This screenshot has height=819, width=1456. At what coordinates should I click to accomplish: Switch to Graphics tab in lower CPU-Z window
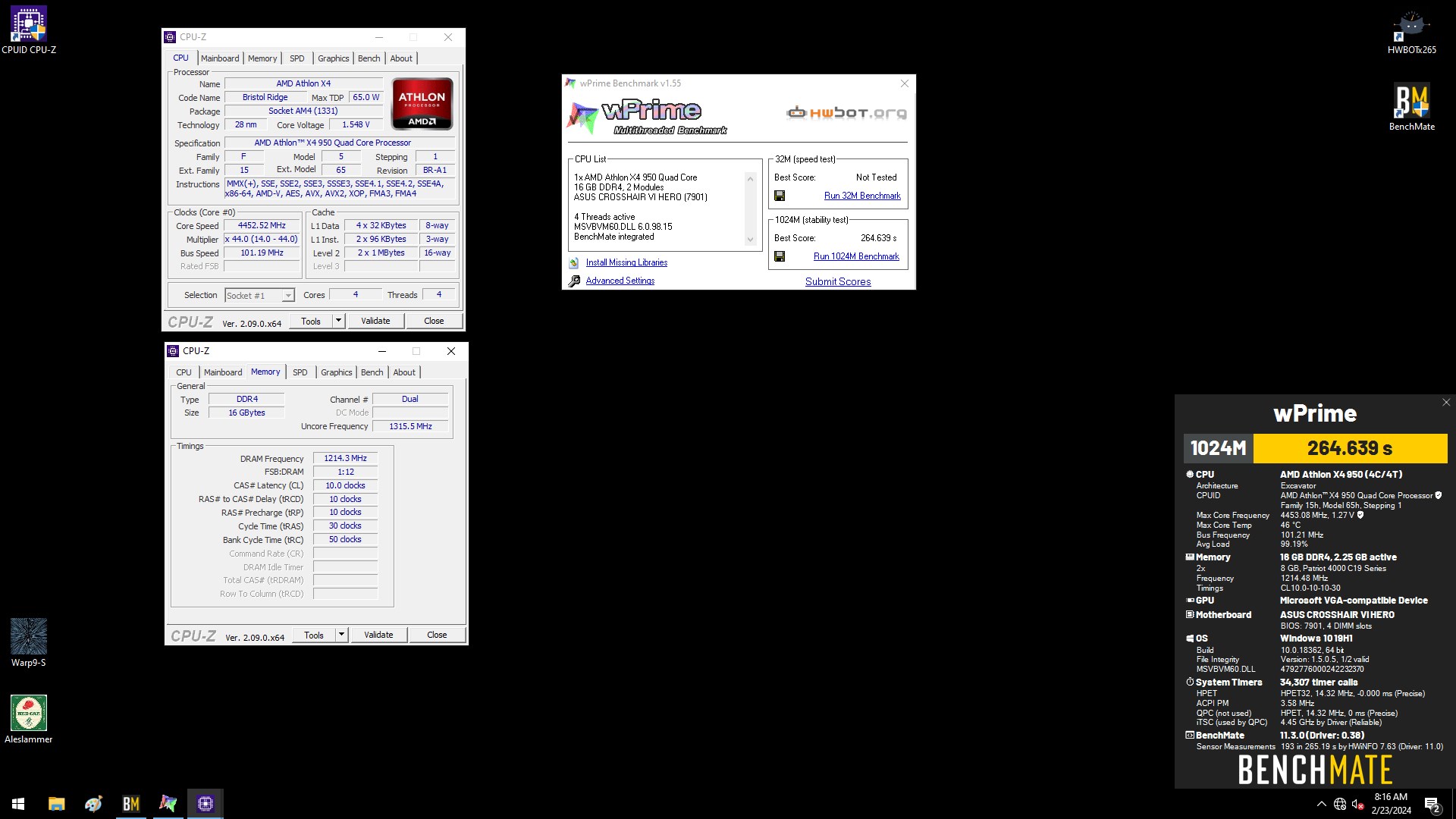point(337,372)
